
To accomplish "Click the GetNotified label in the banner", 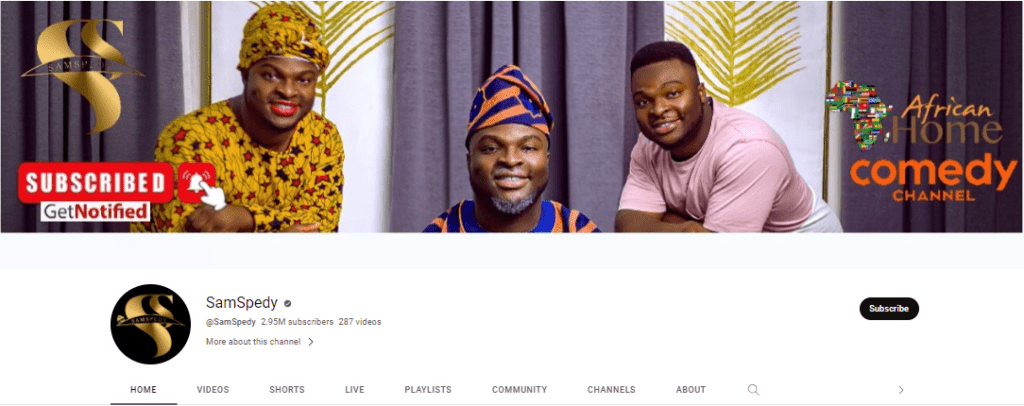I will pos(95,211).
